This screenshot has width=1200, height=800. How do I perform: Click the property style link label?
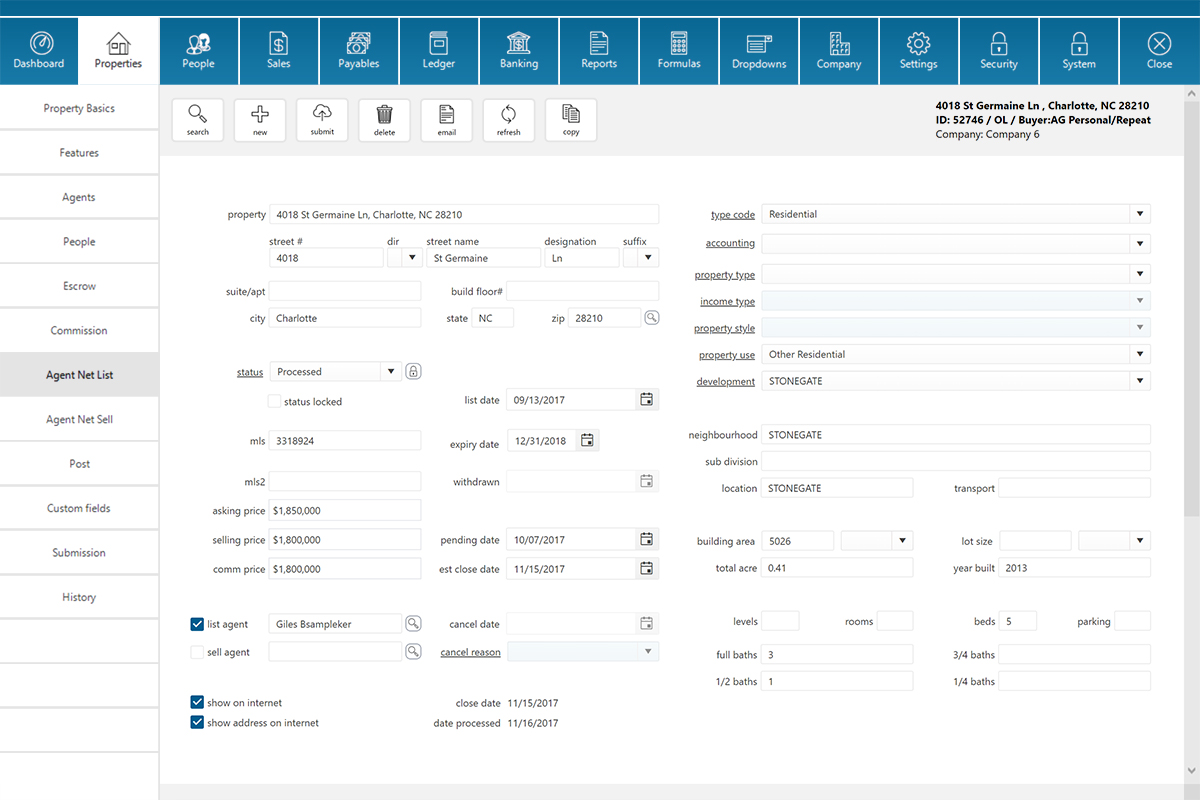click(724, 328)
